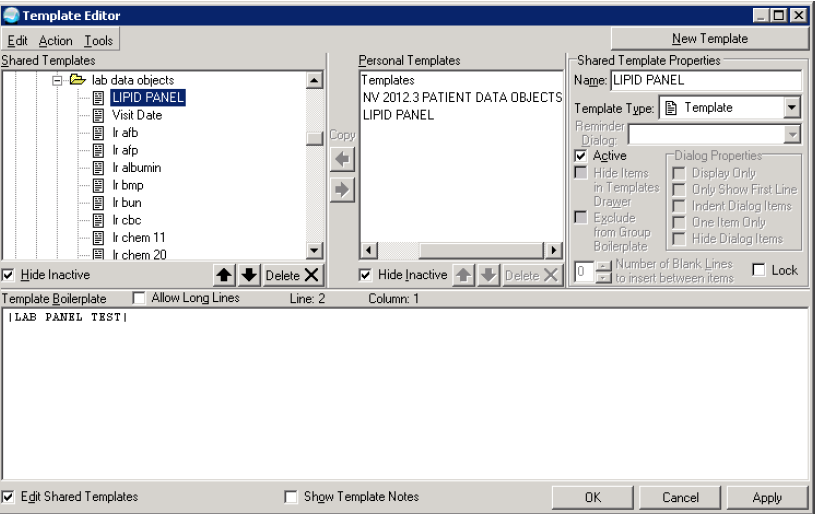
Task: Click in the Template Boilerplate text area
Action: click(x=407, y=393)
